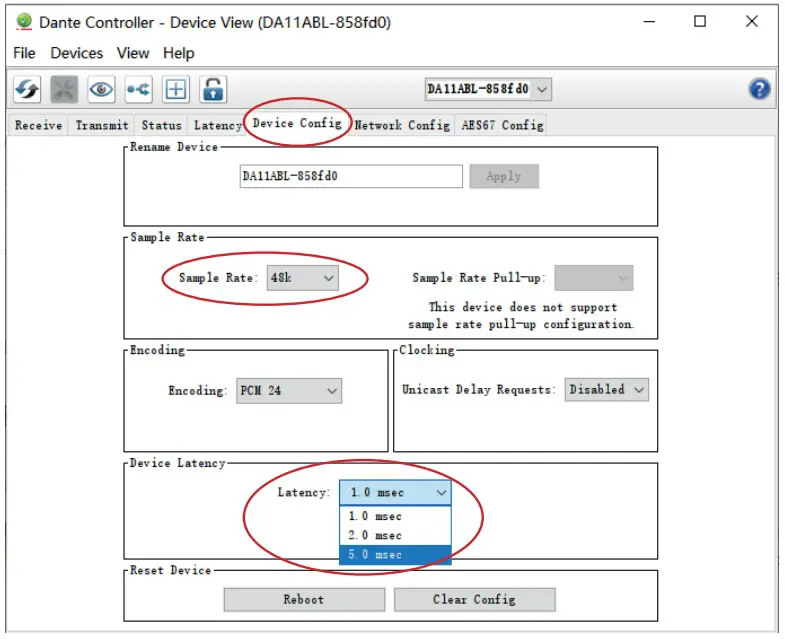
Task: Click the Identify device eye icon
Action: 101,90
